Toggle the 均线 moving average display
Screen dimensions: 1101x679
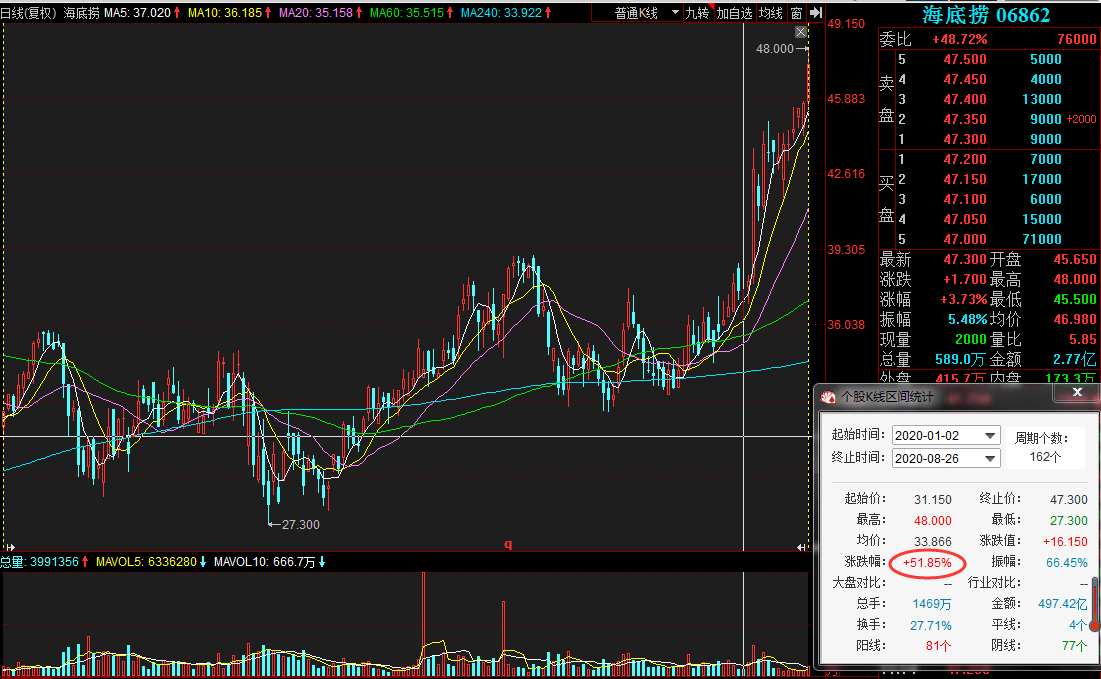(x=770, y=13)
